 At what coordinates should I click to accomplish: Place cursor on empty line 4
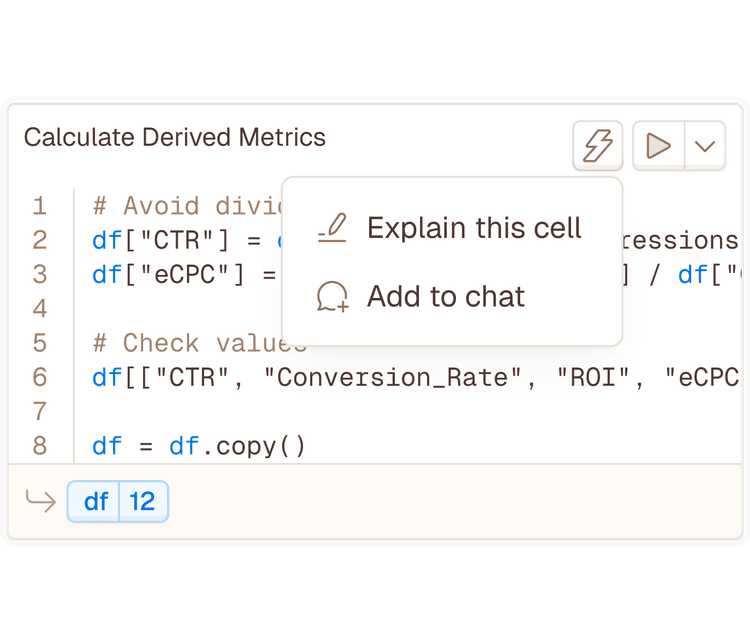[200, 308]
